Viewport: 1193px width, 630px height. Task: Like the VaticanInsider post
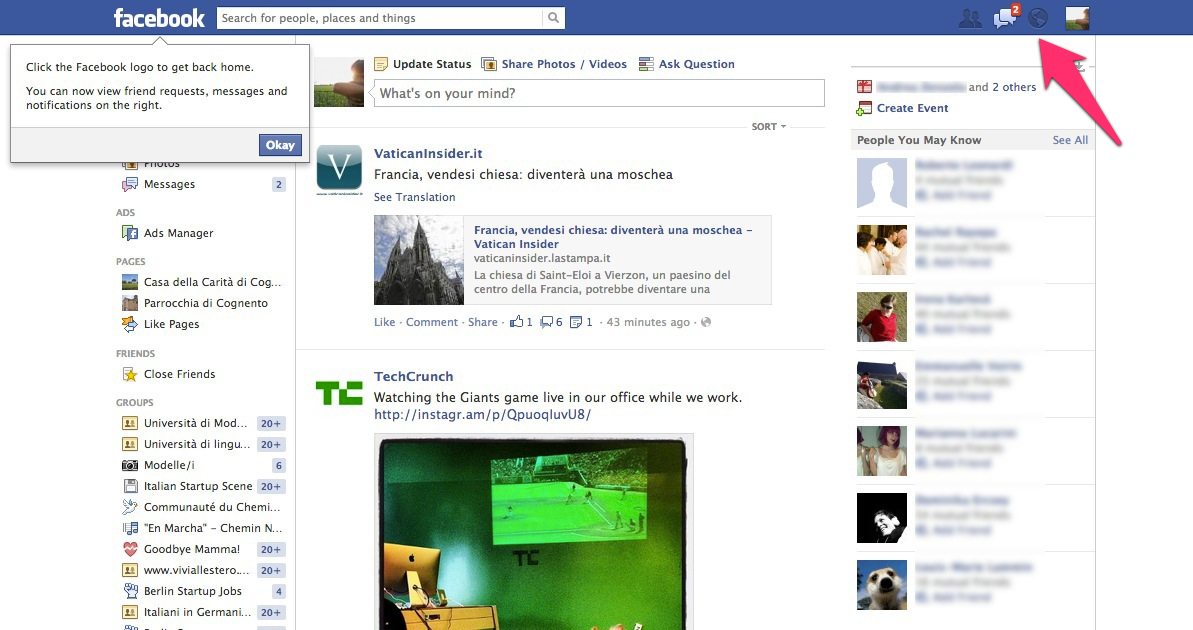(x=384, y=322)
